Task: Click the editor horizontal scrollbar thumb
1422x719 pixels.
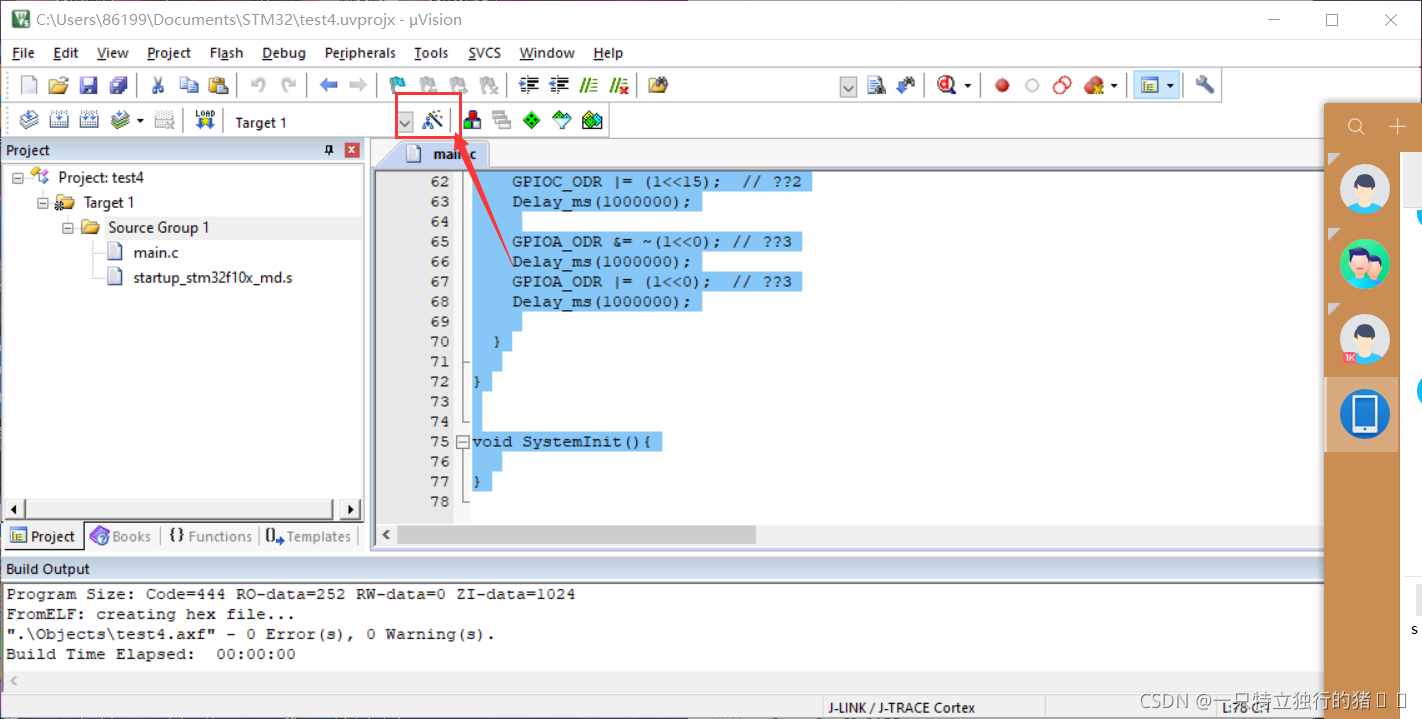Action: [576, 535]
